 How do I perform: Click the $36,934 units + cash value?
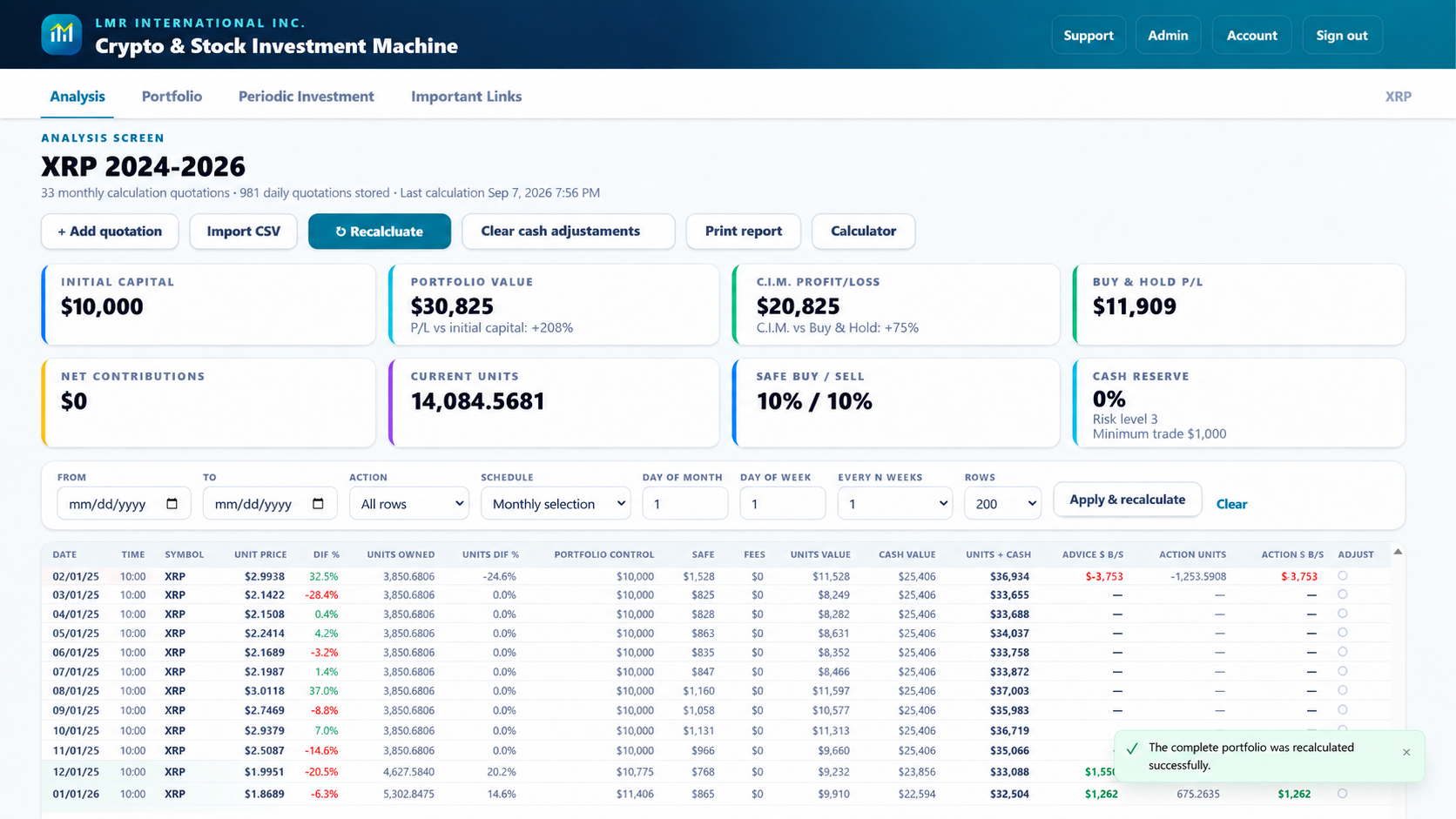click(1010, 576)
